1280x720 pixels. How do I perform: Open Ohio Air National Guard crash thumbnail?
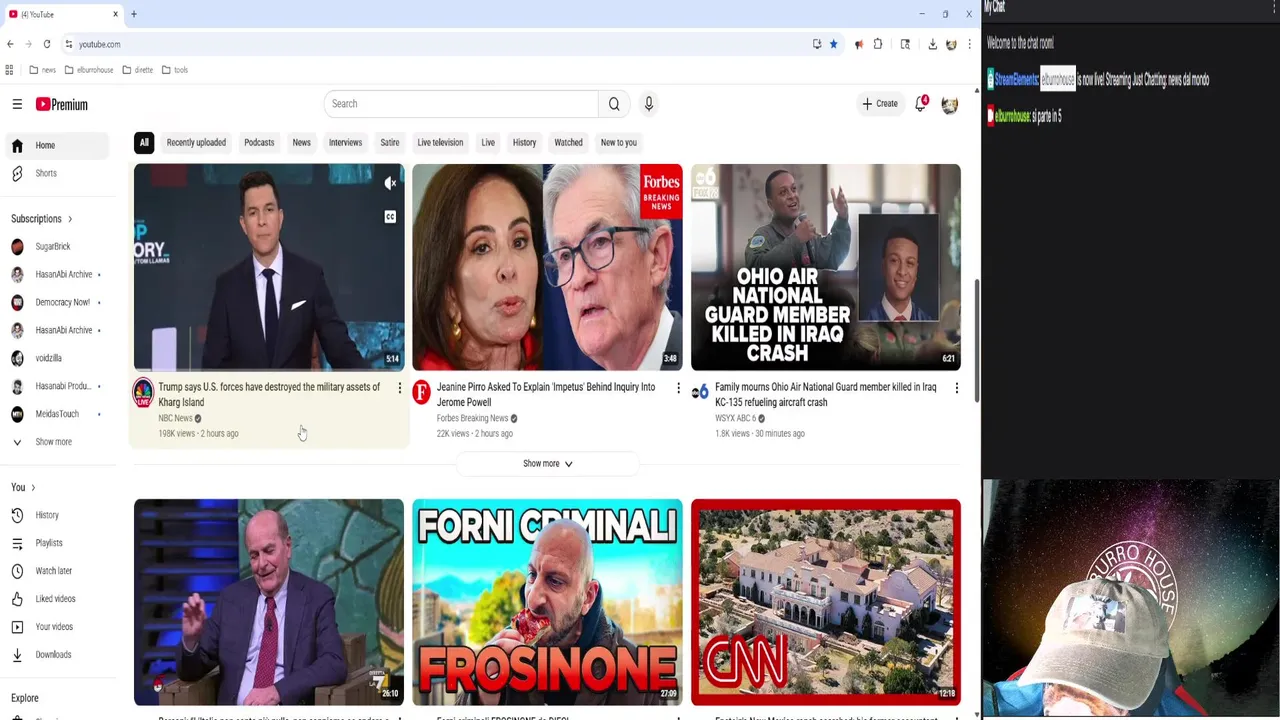tap(826, 267)
